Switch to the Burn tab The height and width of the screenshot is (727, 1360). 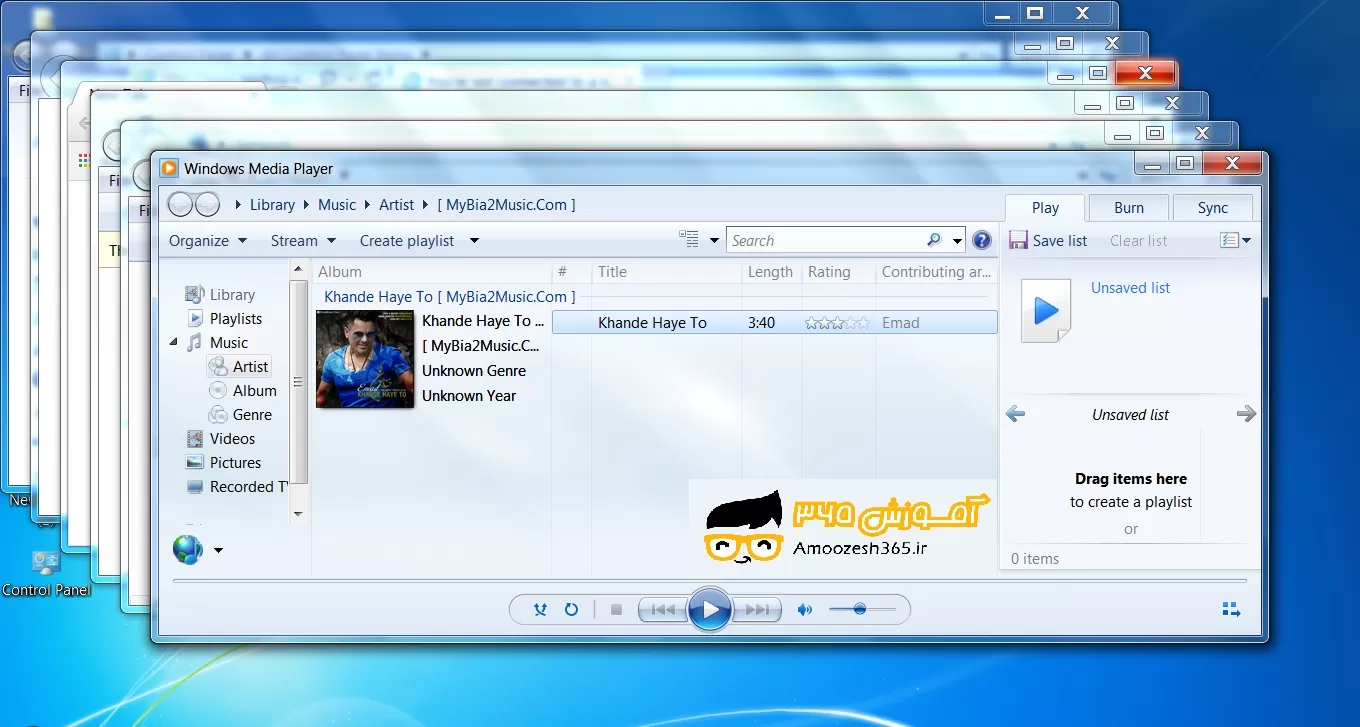point(1128,208)
